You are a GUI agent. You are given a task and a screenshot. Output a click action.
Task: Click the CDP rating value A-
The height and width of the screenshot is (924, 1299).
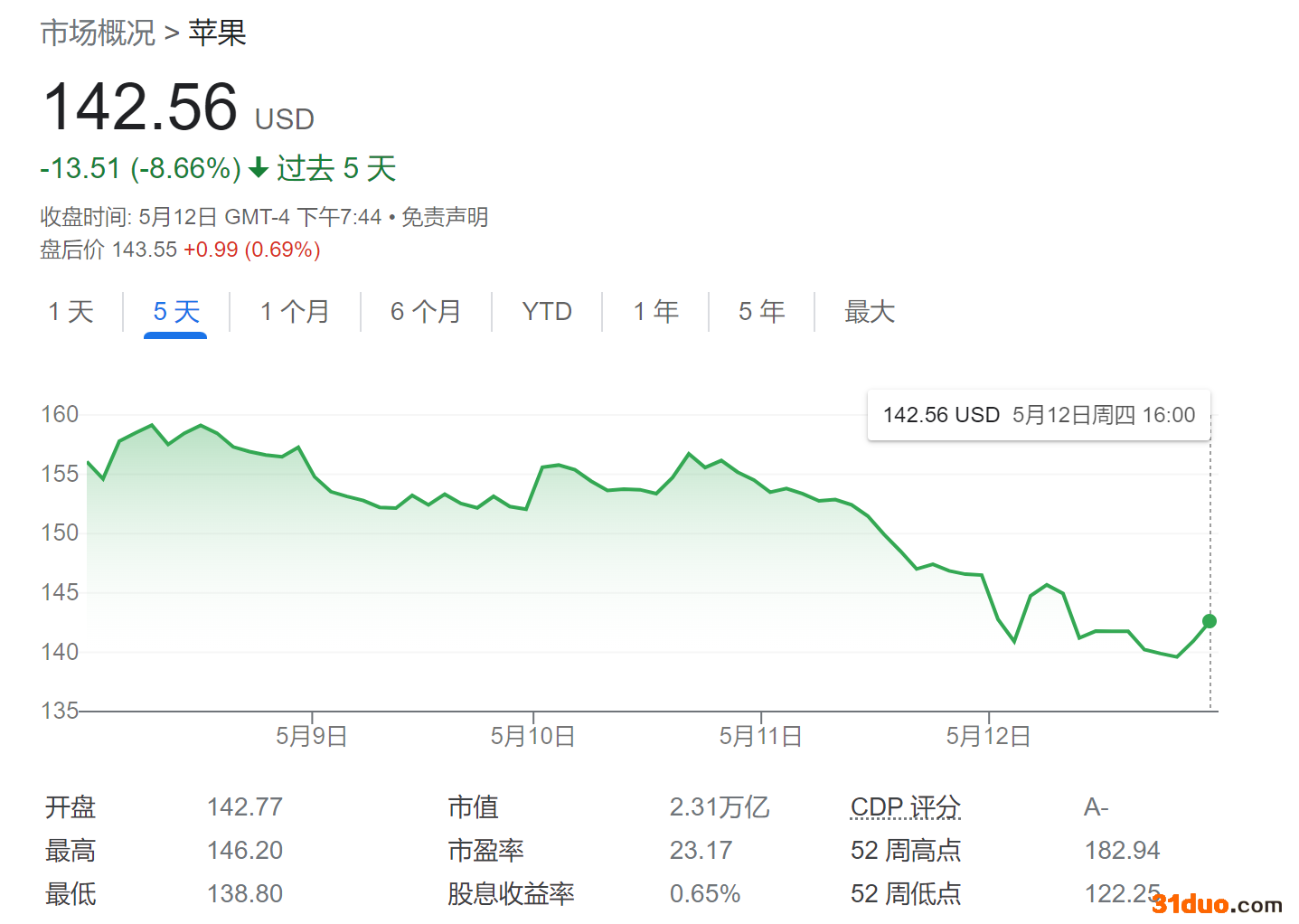click(x=1097, y=806)
